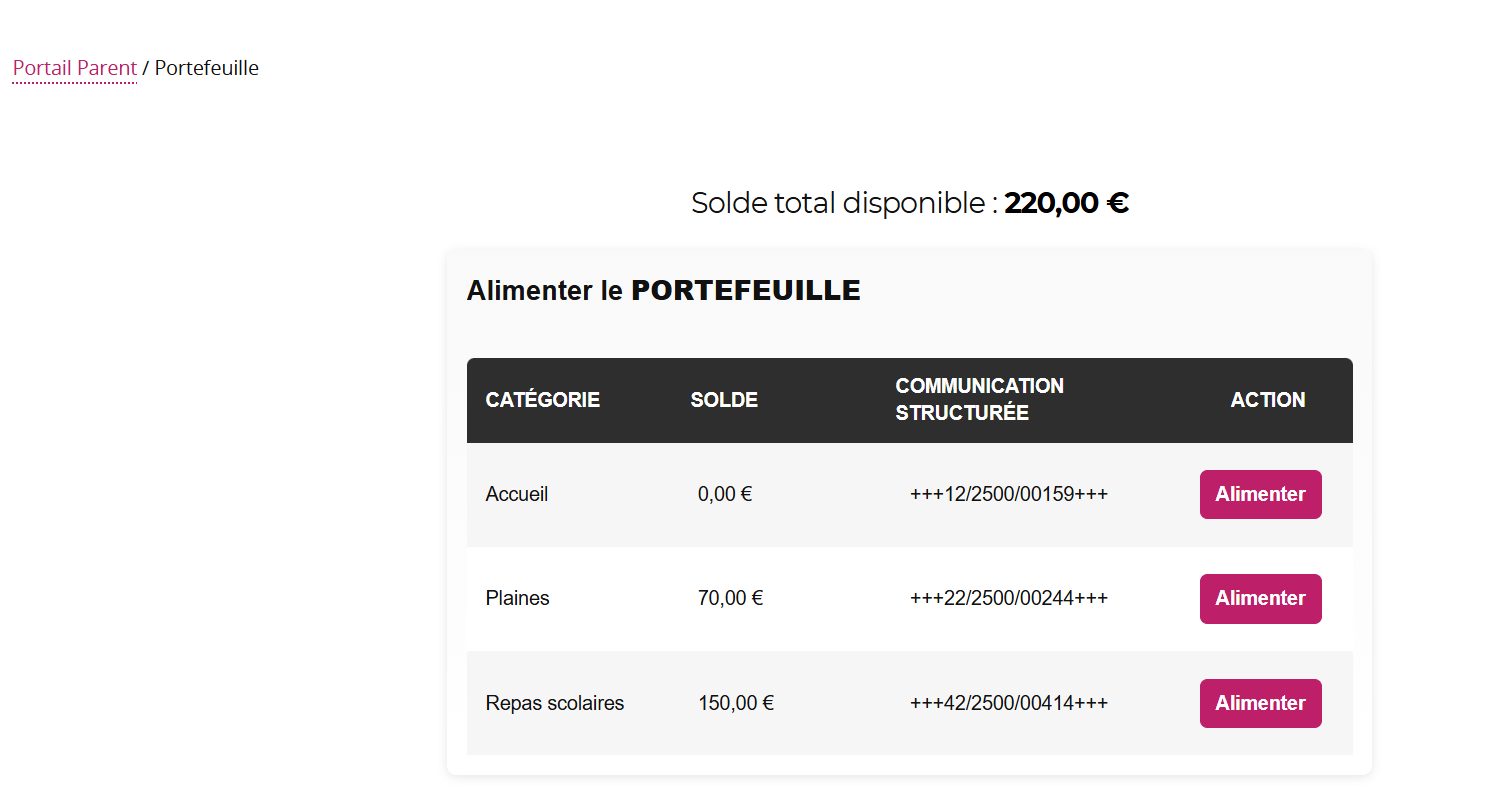Select the Plaines category row

517,598
